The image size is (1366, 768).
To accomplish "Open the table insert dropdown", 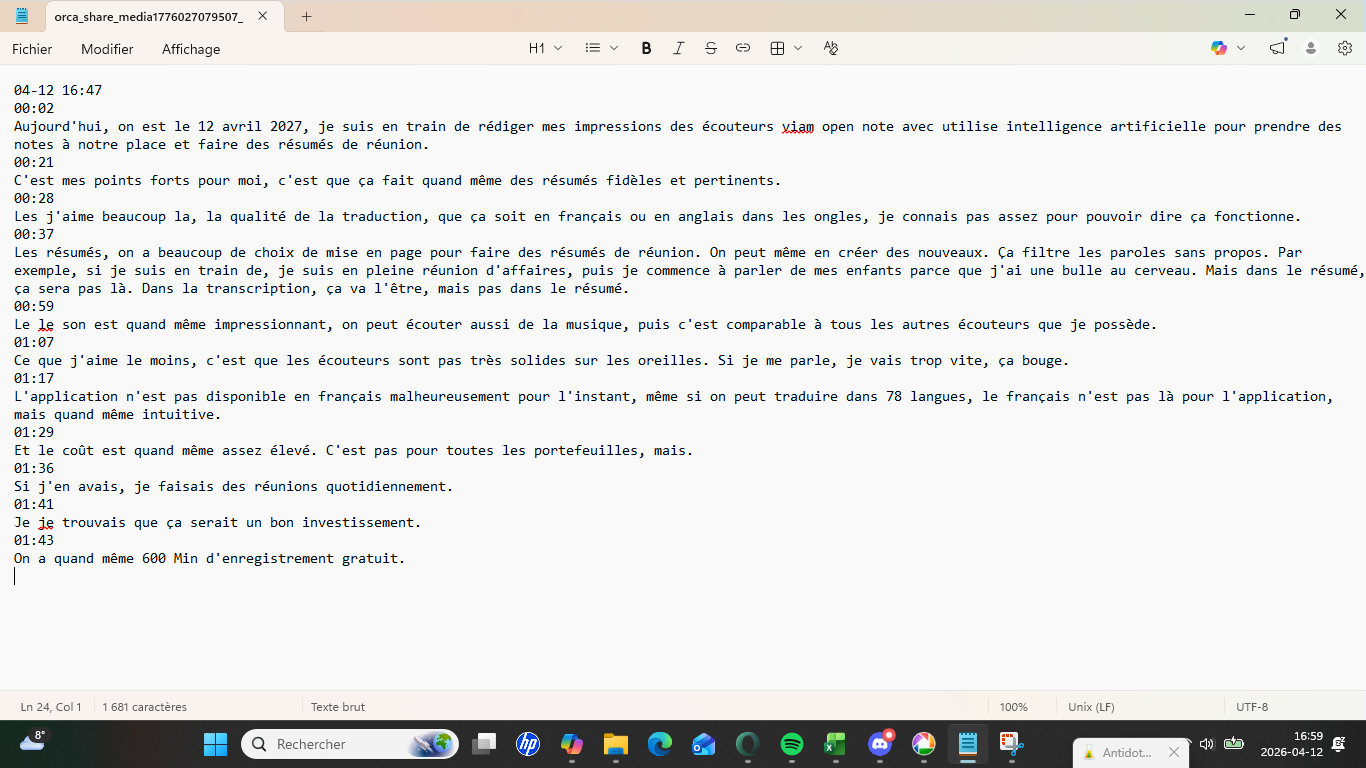I will pos(786,48).
